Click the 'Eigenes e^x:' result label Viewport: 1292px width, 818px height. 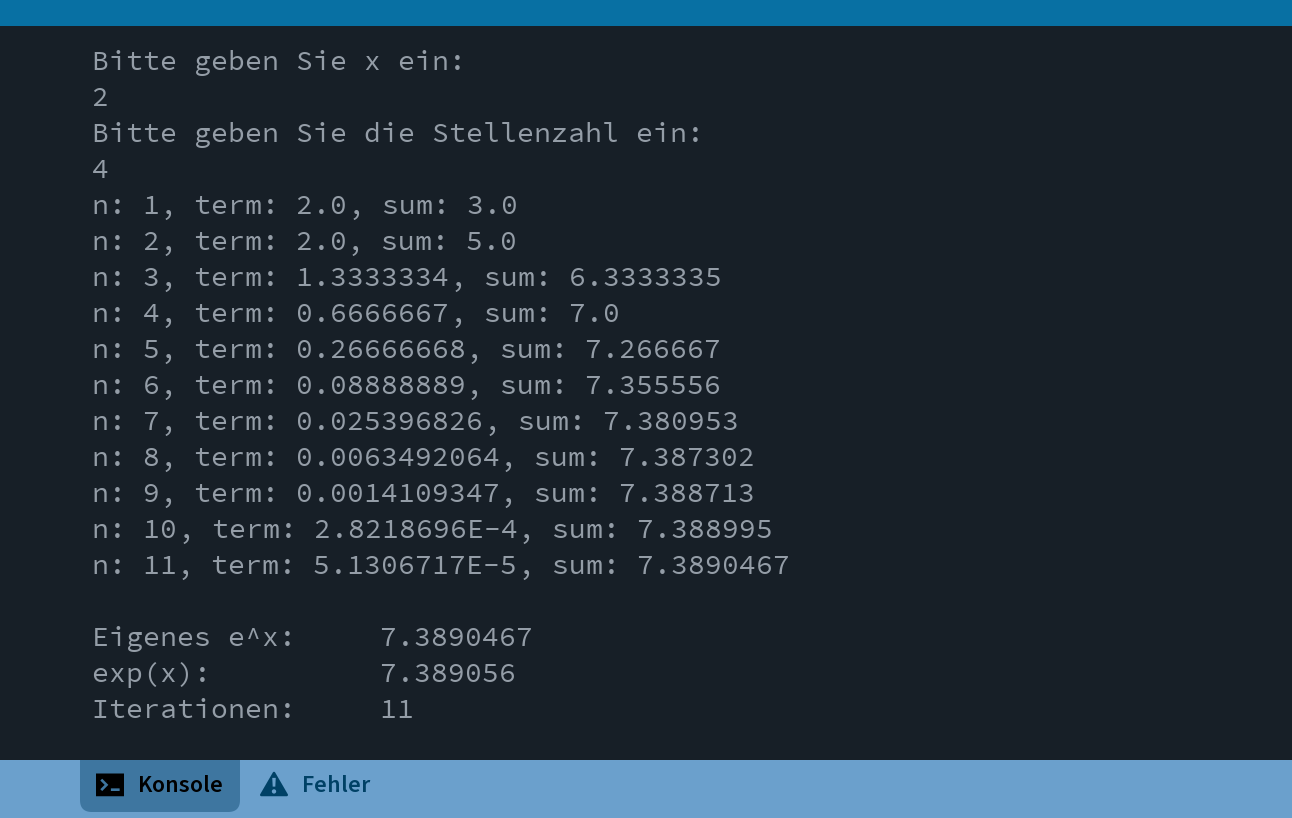194,637
